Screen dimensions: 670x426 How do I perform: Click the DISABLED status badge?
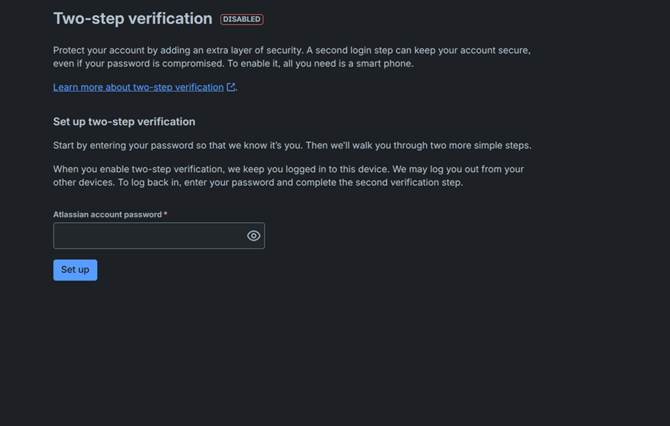[242, 19]
